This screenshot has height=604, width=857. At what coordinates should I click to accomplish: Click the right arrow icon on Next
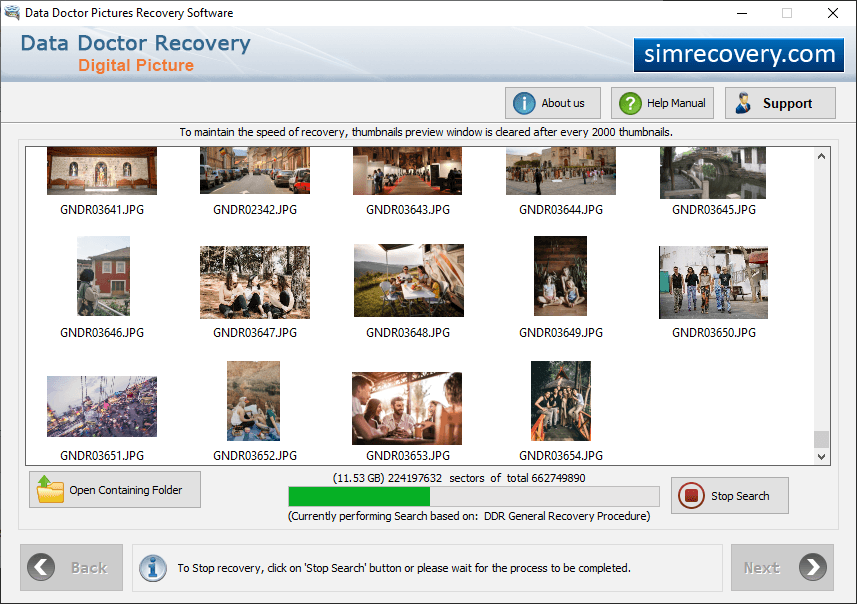click(x=813, y=567)
